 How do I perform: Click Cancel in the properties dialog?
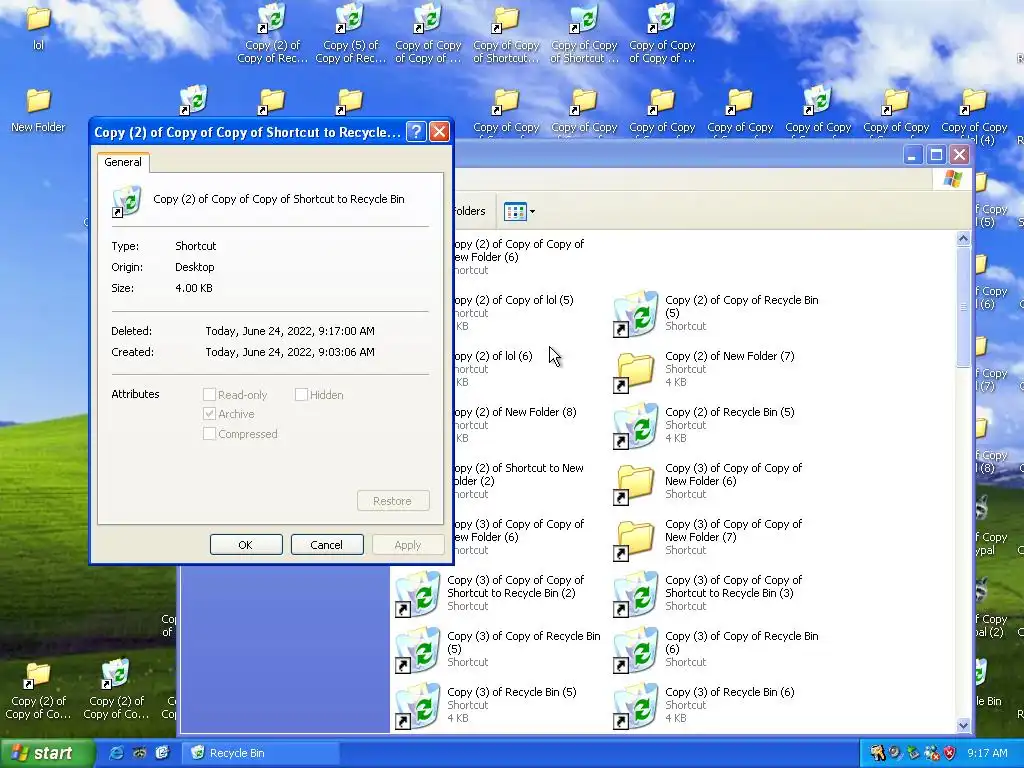click(x=327, y=545)
